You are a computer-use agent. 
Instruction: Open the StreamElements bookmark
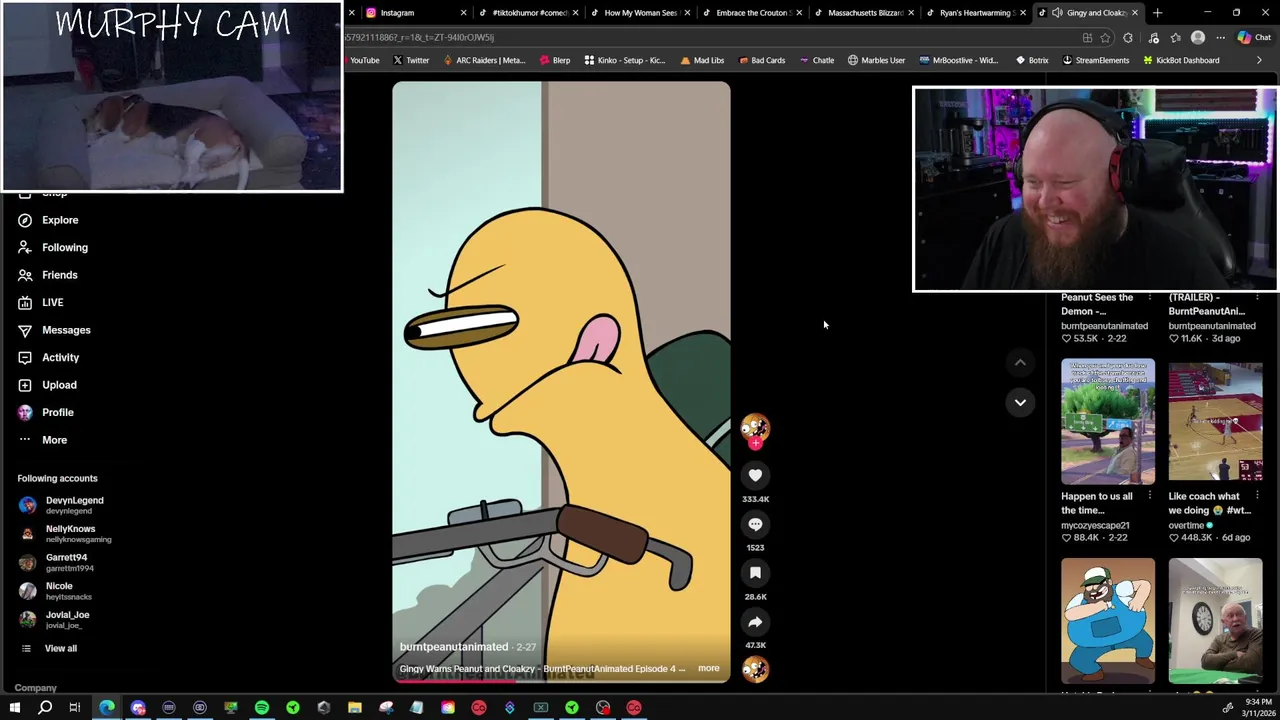coord(1095,60)
